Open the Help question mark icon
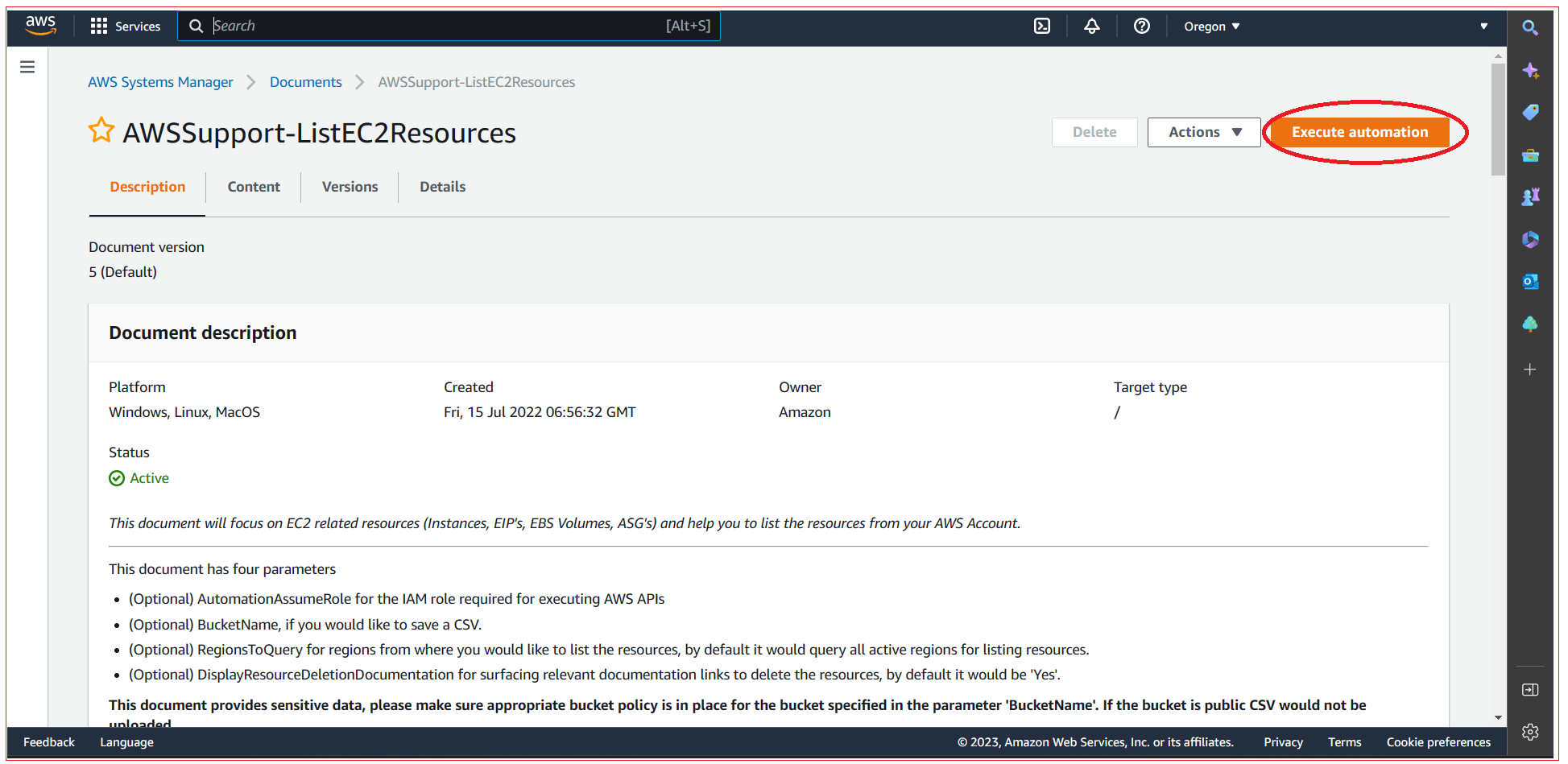The height and width of the screenshot is (764, 1568). [1141, 26]
